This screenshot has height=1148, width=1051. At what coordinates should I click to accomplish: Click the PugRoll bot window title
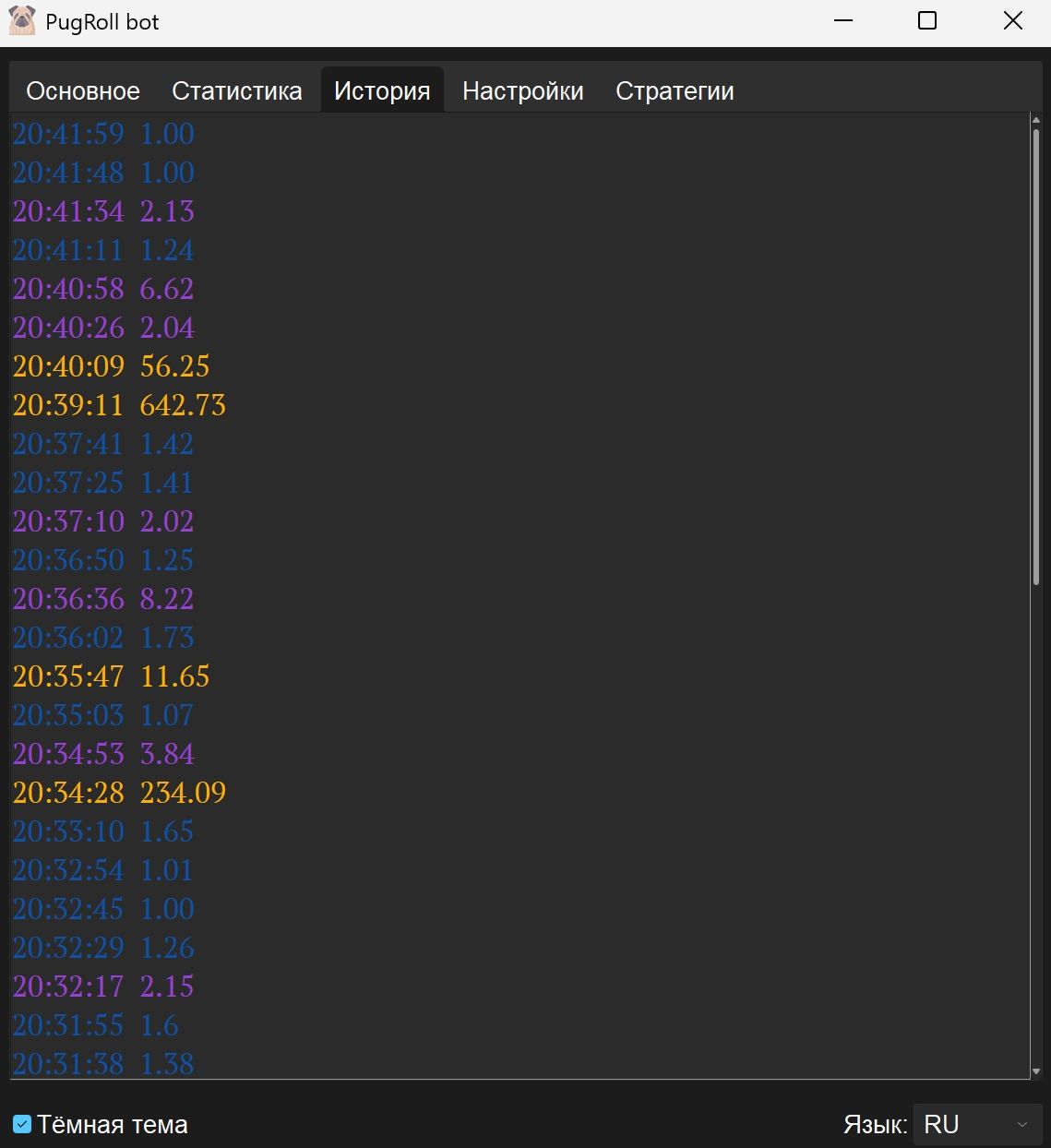102,22
